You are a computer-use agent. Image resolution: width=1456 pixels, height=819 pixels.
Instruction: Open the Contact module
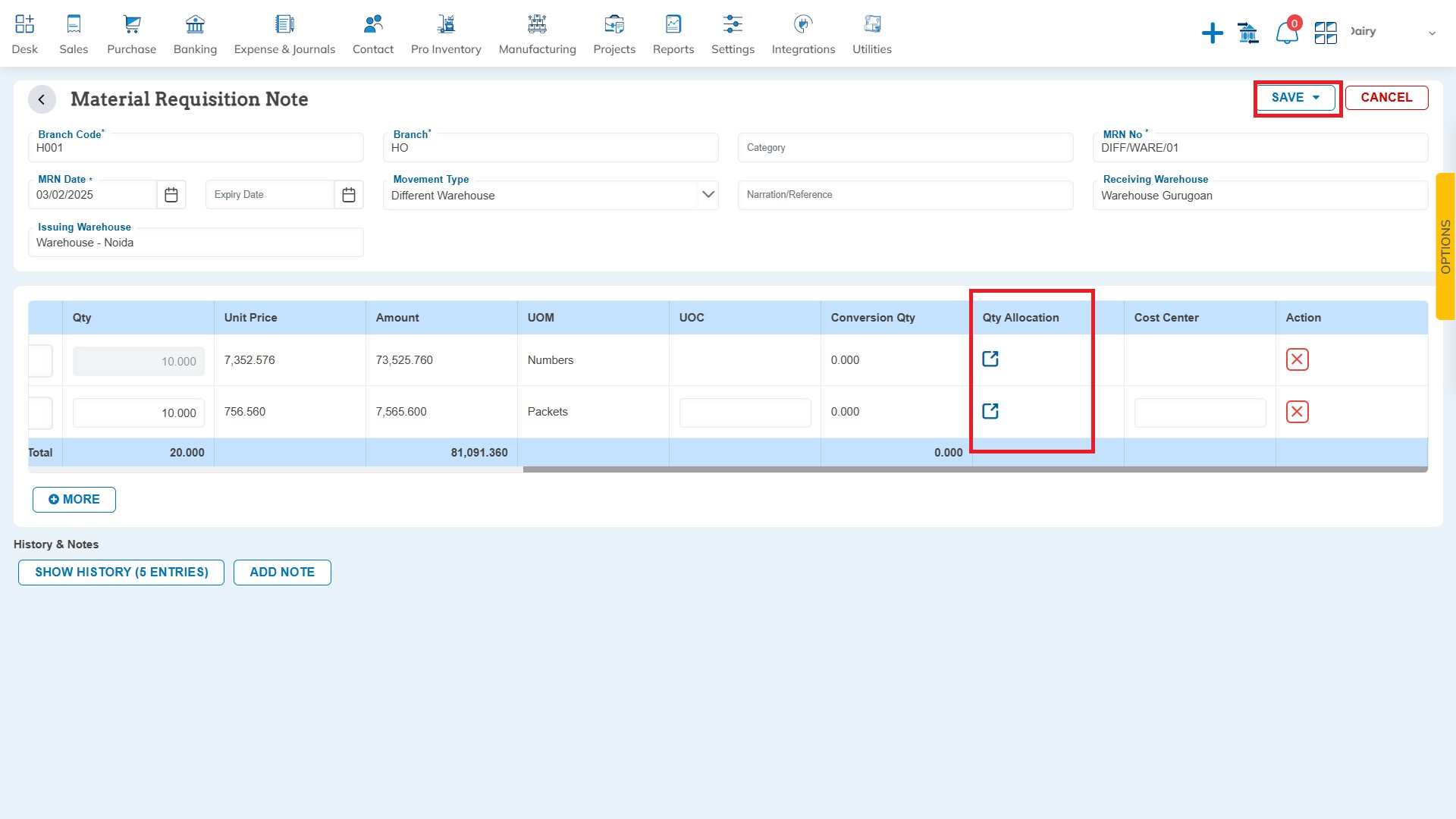[373, 34]
